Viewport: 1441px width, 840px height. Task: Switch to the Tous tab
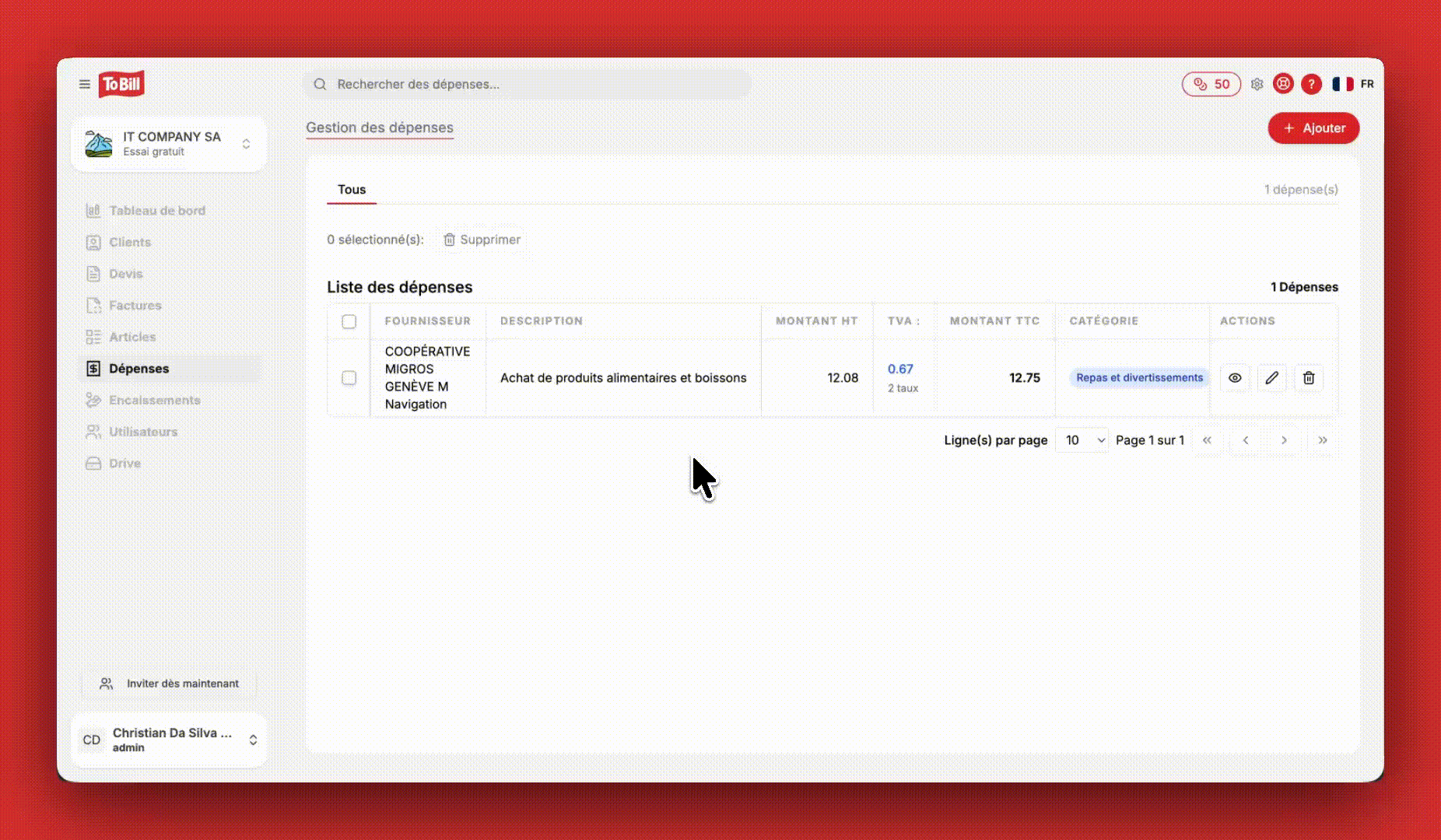coord(351,189)
